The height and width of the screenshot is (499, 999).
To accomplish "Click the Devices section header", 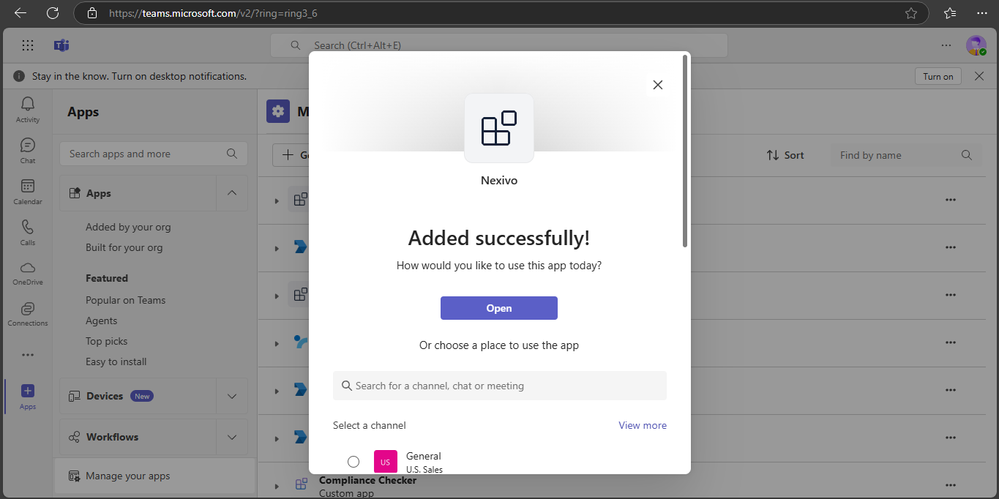I will click(138, 396).
